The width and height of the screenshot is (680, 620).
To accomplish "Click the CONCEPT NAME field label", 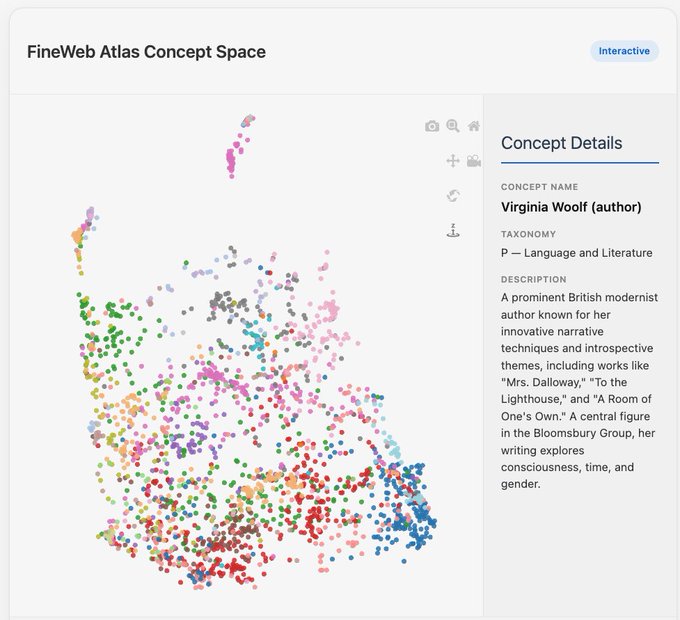I will [x=539, y=187].
